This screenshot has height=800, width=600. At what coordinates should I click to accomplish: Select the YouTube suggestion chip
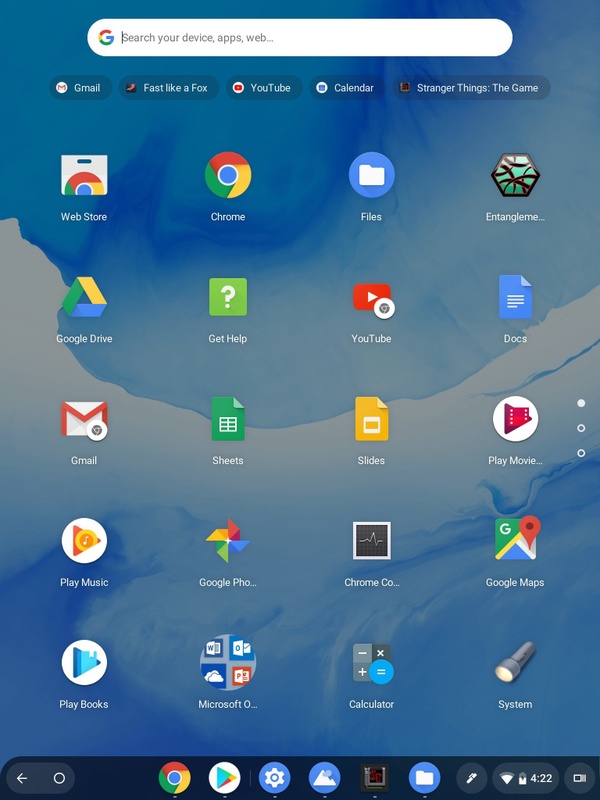pyautogui.click(x=264, y=88)
